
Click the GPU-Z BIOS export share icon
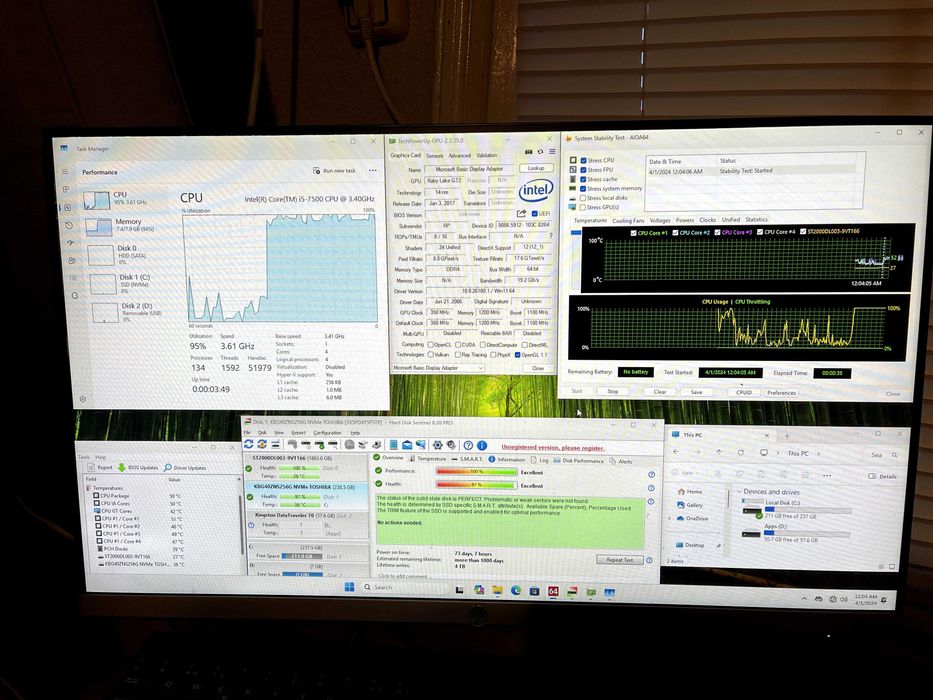click(x=521, y=214)
